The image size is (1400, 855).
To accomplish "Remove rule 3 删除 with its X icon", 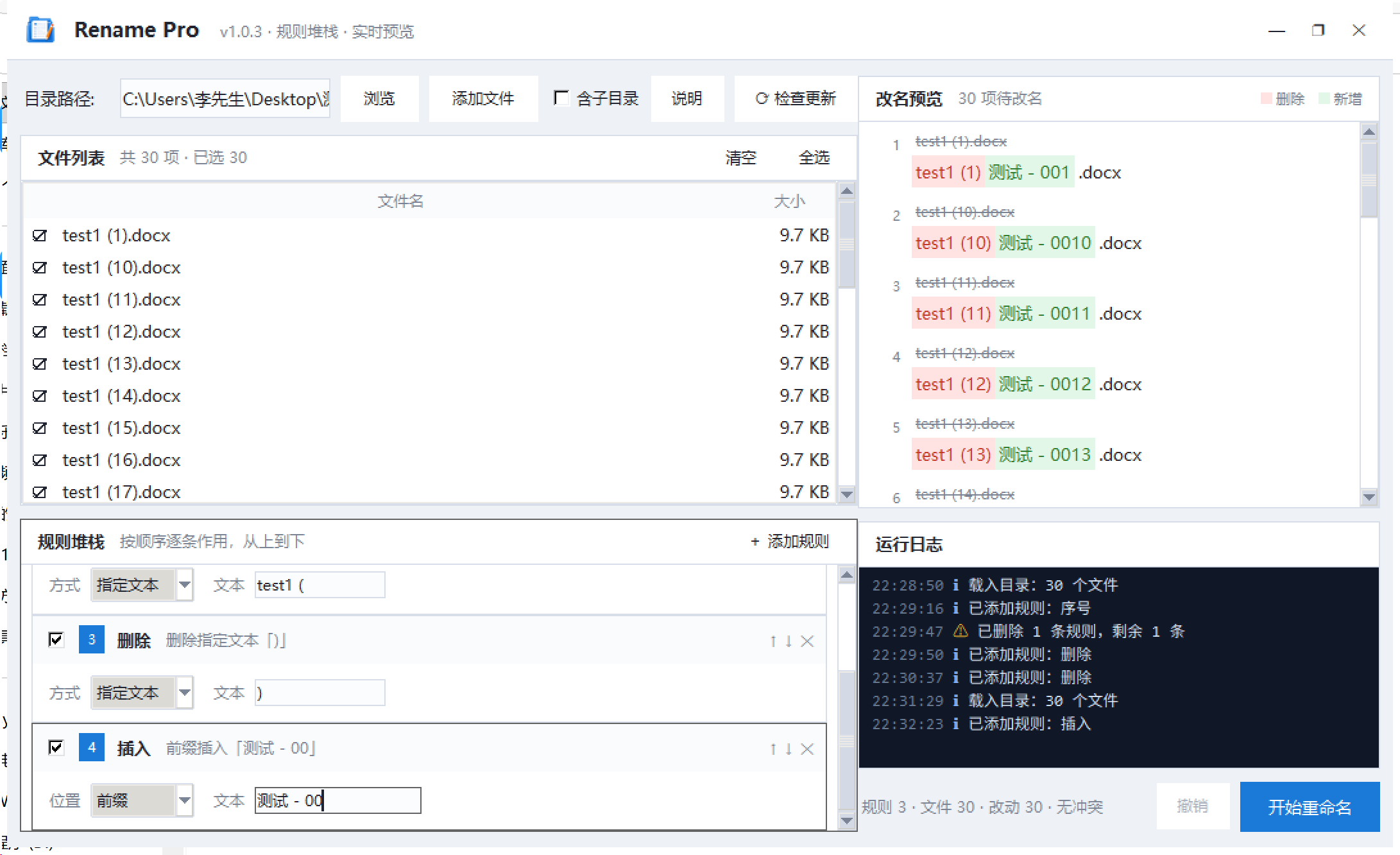I will pos(807,641).
